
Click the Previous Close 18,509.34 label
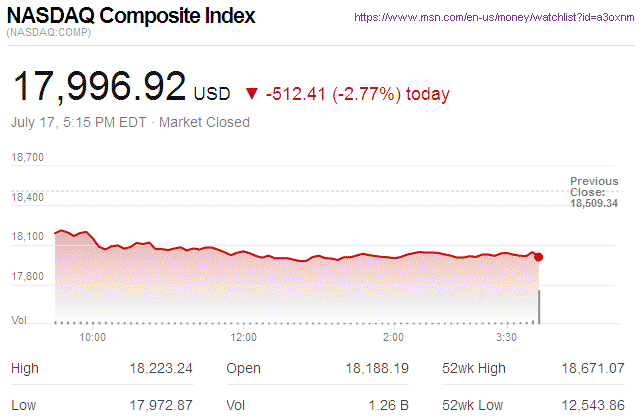click(x=594, y=192)
